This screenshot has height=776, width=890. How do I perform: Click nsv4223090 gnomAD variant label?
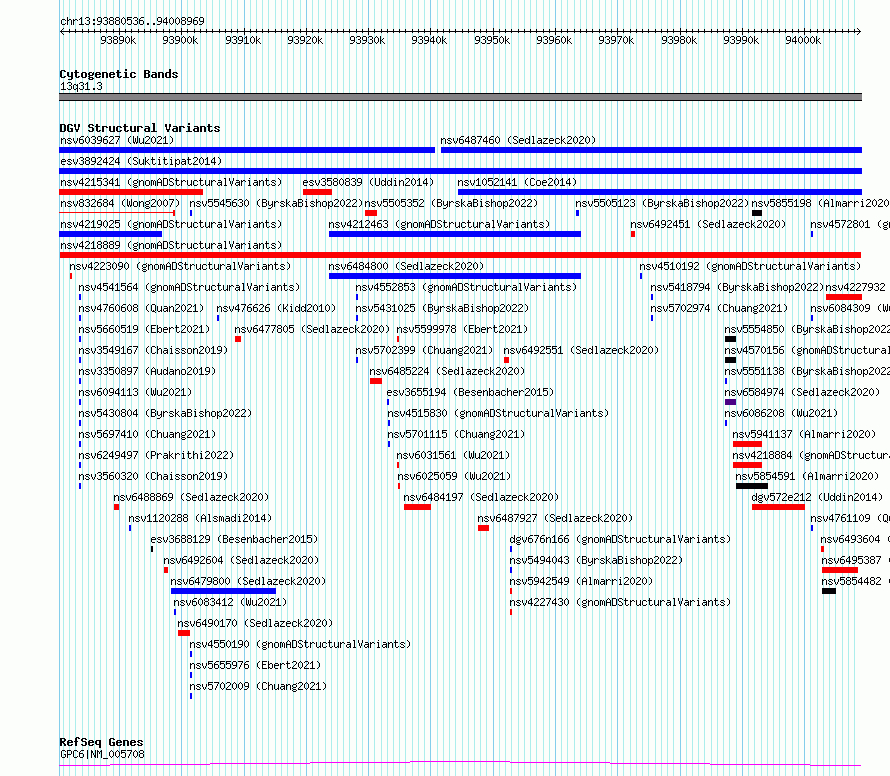(180, 266)
